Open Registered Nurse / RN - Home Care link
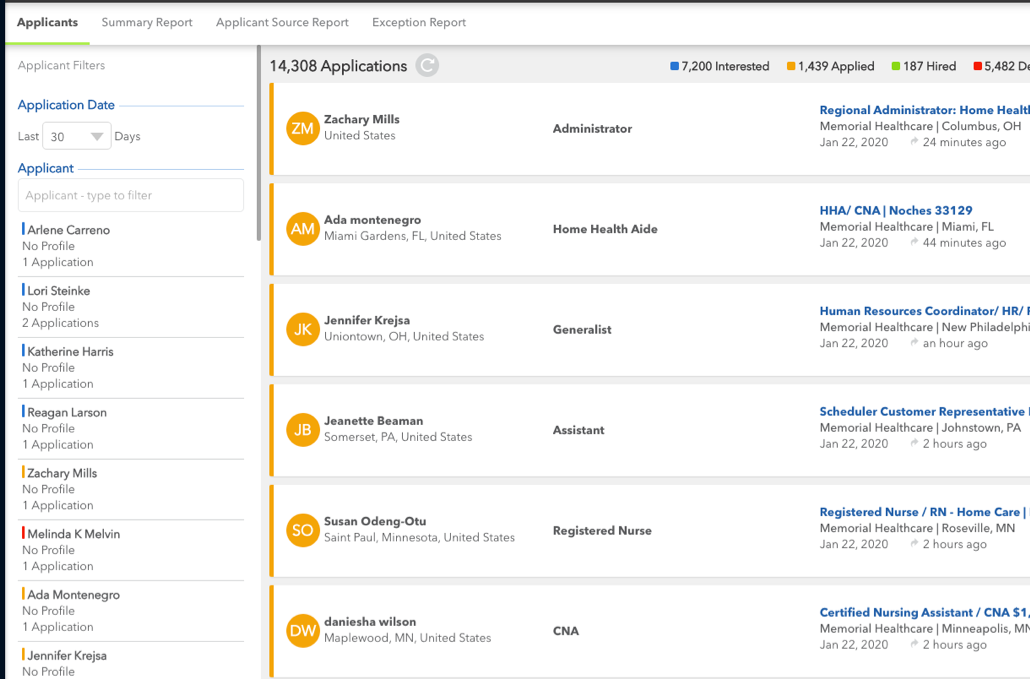This screenshot has height=679, width=1030. 923,512
